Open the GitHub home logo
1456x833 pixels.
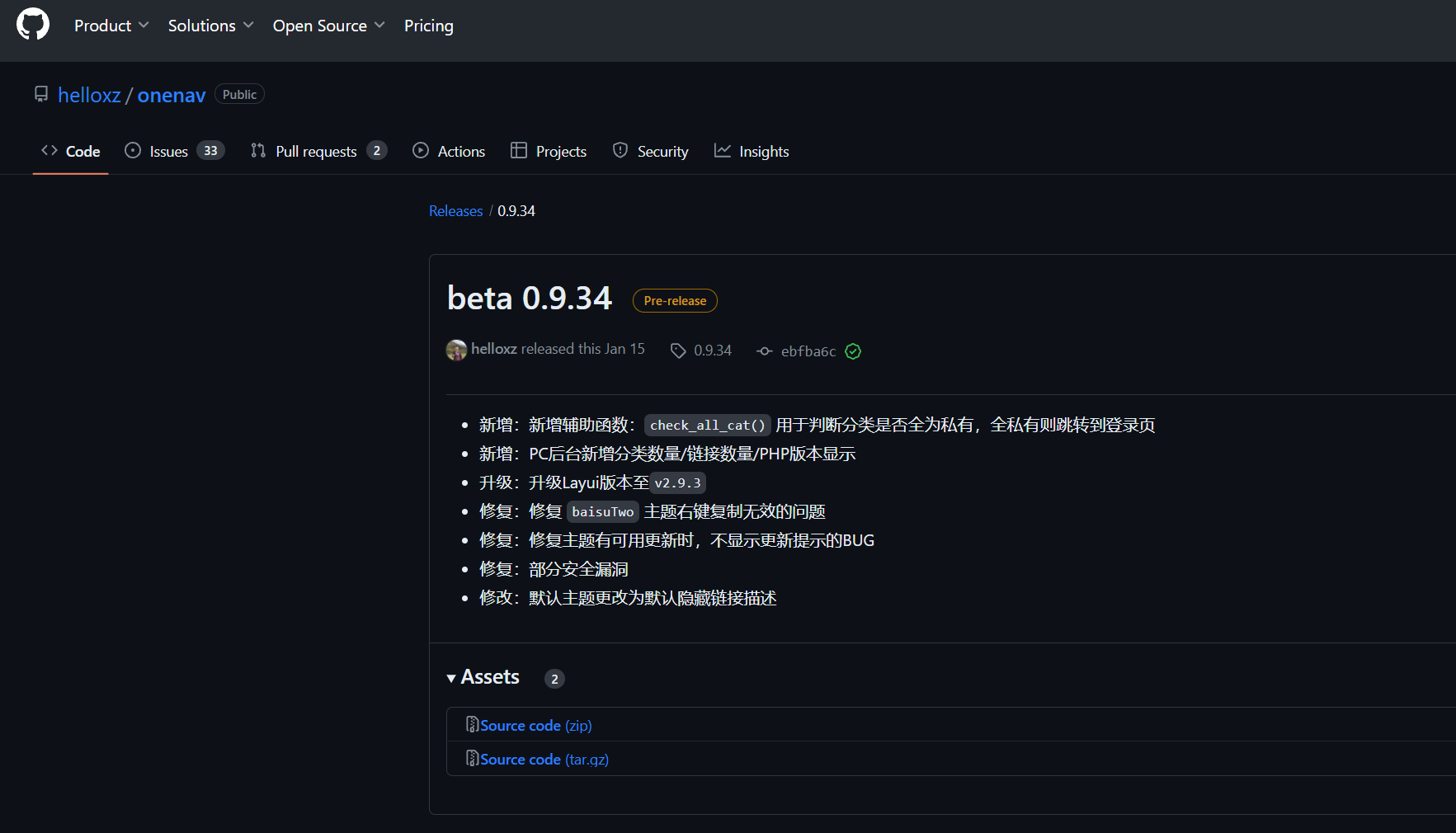pyautogui.click(x=33, y=25)
